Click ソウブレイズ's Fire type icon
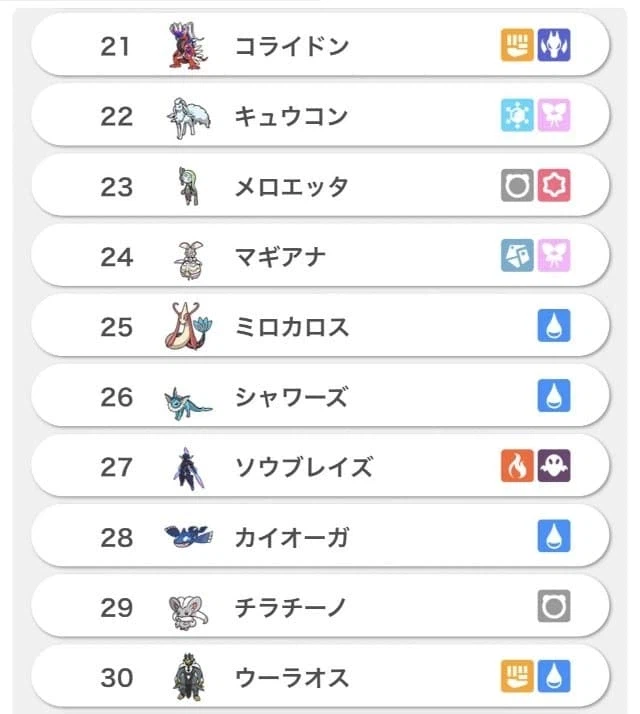The height and width of the screenshot is (714, 640). 517,466
